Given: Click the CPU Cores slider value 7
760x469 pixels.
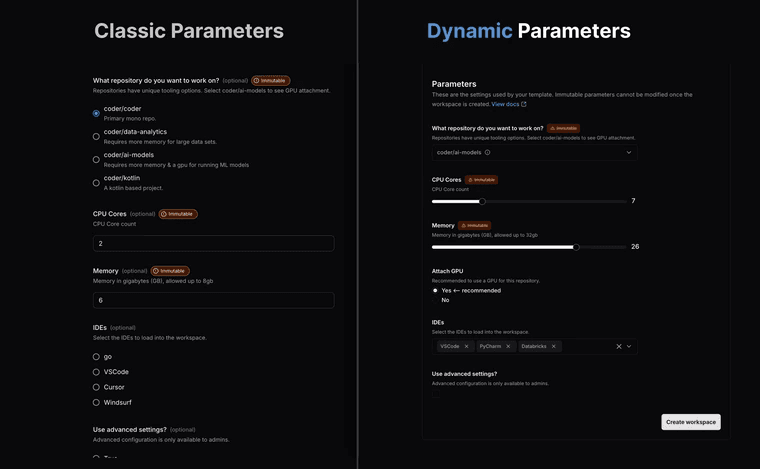Looking at the screenshot, I should point(633,201).
